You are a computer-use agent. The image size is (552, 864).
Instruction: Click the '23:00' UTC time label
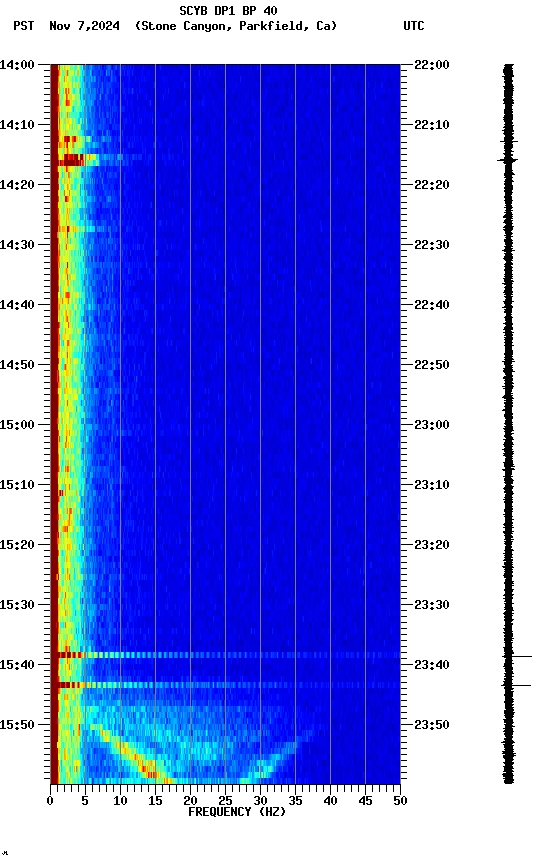(432, 425)
